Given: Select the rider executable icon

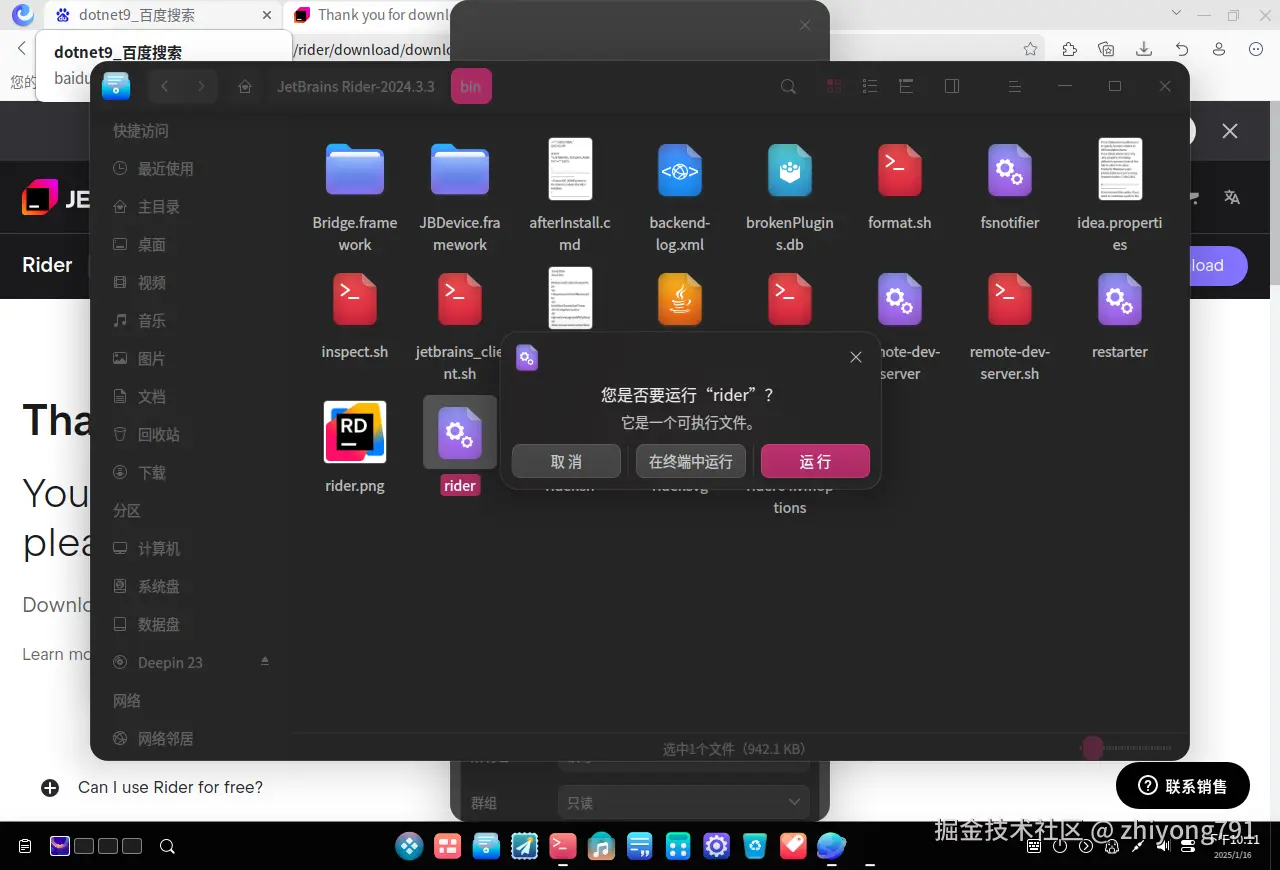Looking at the screenshot, I should (x=460, y=432).
